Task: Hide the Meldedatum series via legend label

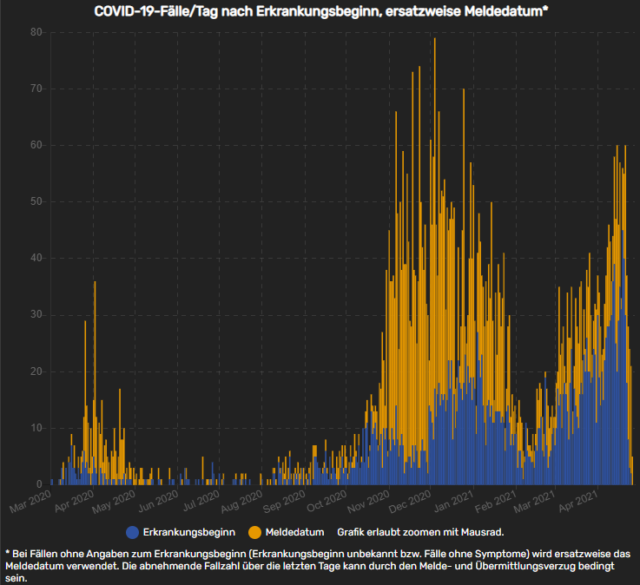Action: pos(295,530)
